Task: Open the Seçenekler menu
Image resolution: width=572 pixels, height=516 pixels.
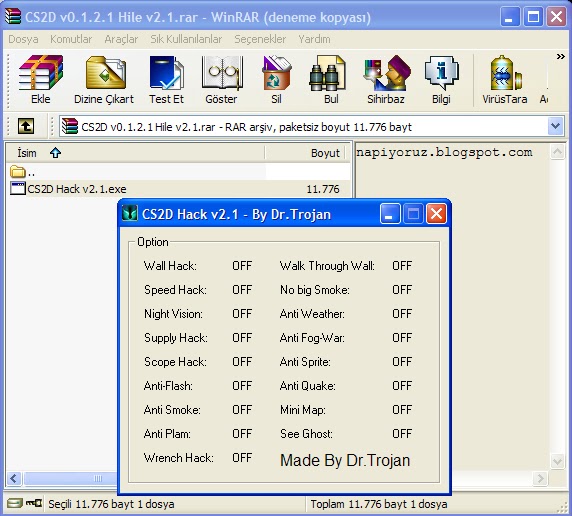Action: coord(260,39)
